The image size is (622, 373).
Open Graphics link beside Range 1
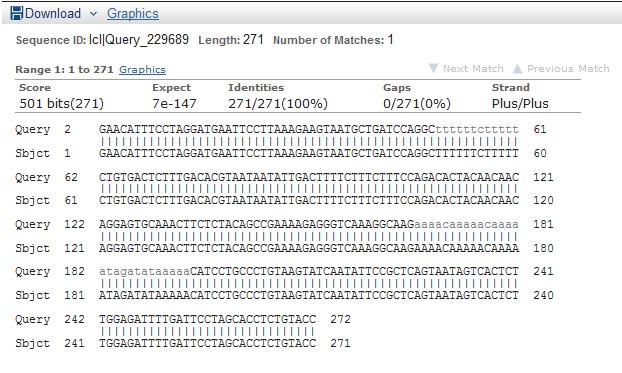coord(142,69)
